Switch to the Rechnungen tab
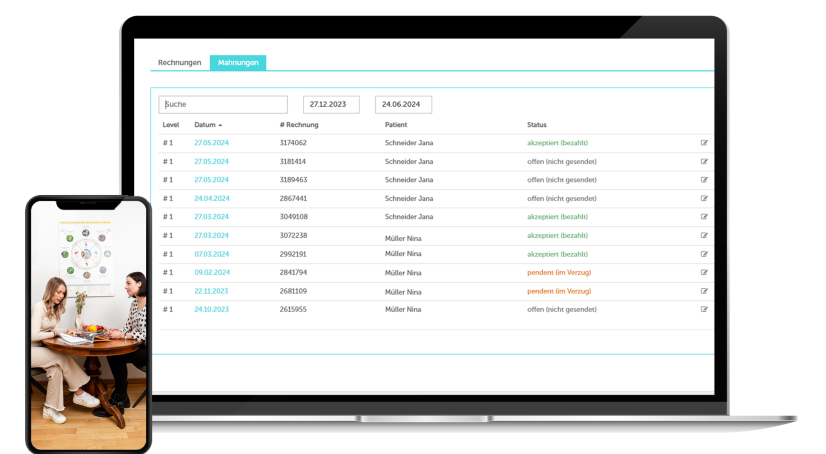This screenshot has width=826, height=454. (180, 63)
